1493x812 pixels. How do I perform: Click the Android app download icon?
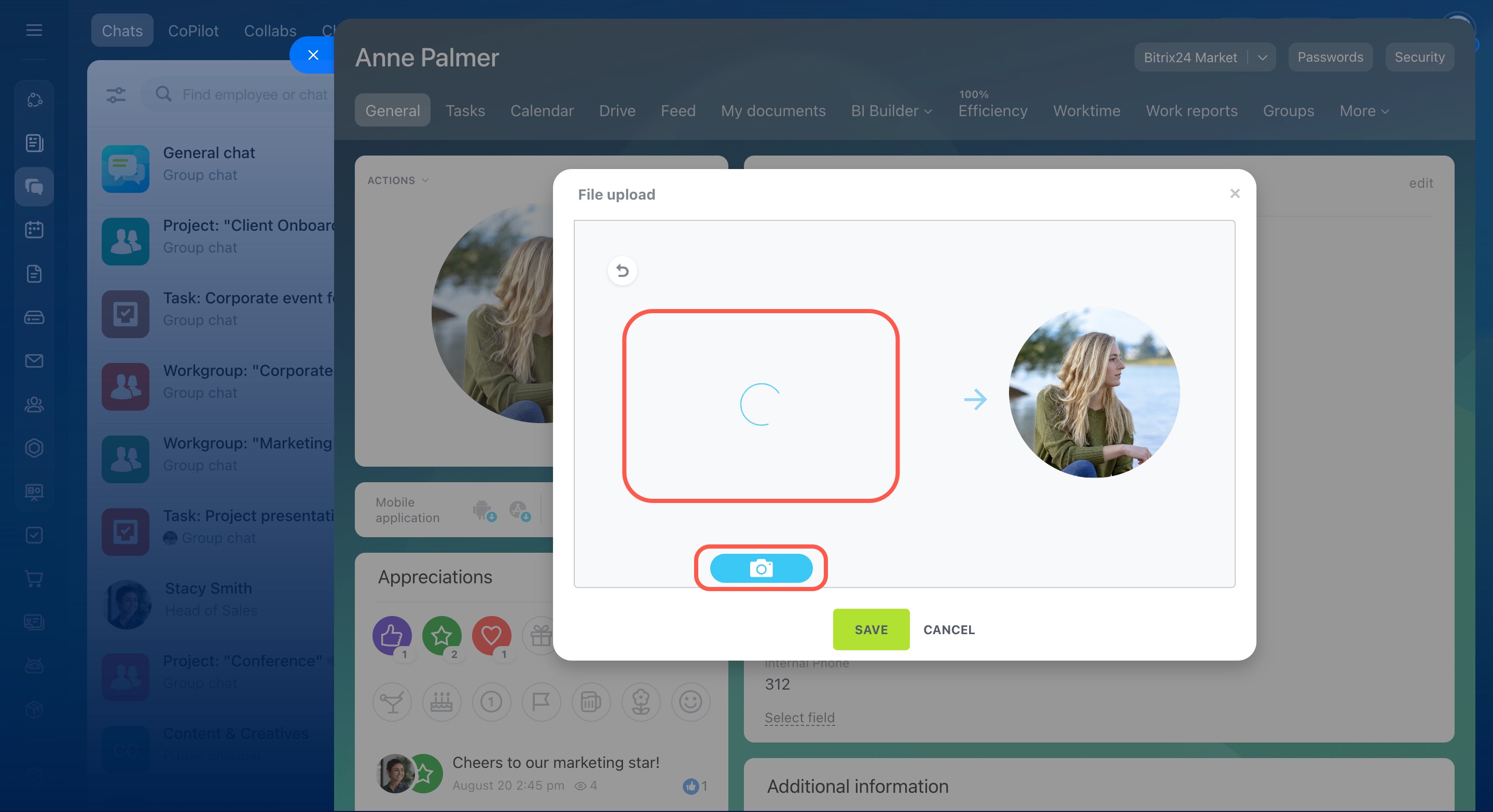[484, 510]
